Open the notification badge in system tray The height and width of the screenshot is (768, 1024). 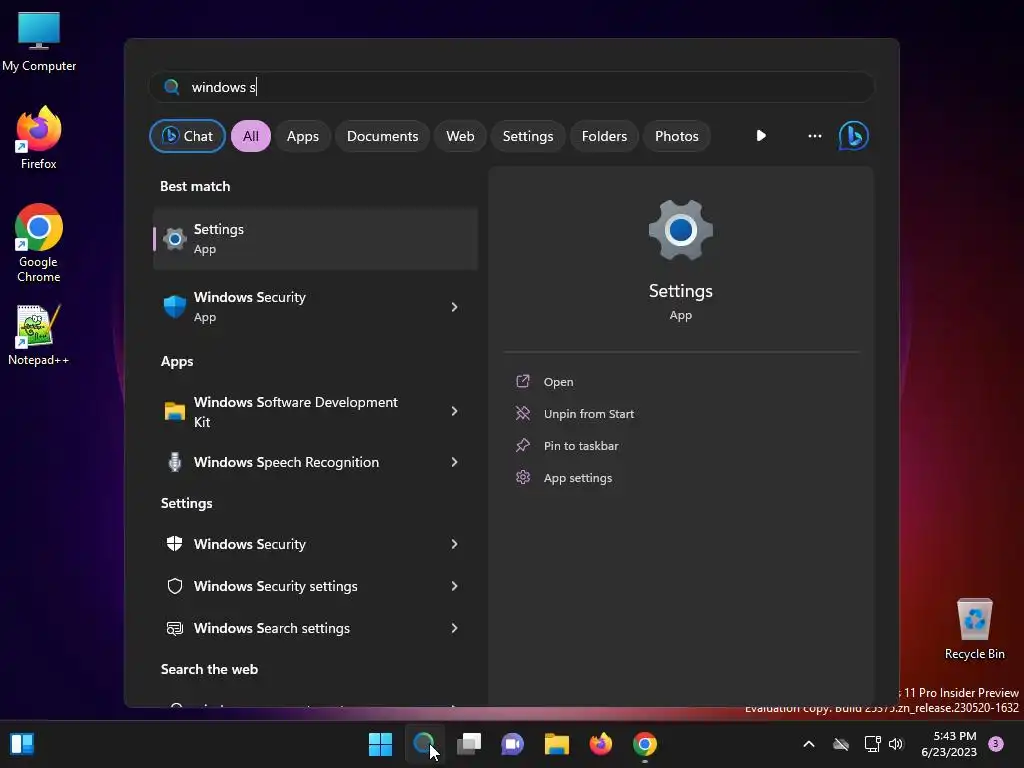point(996,744)
